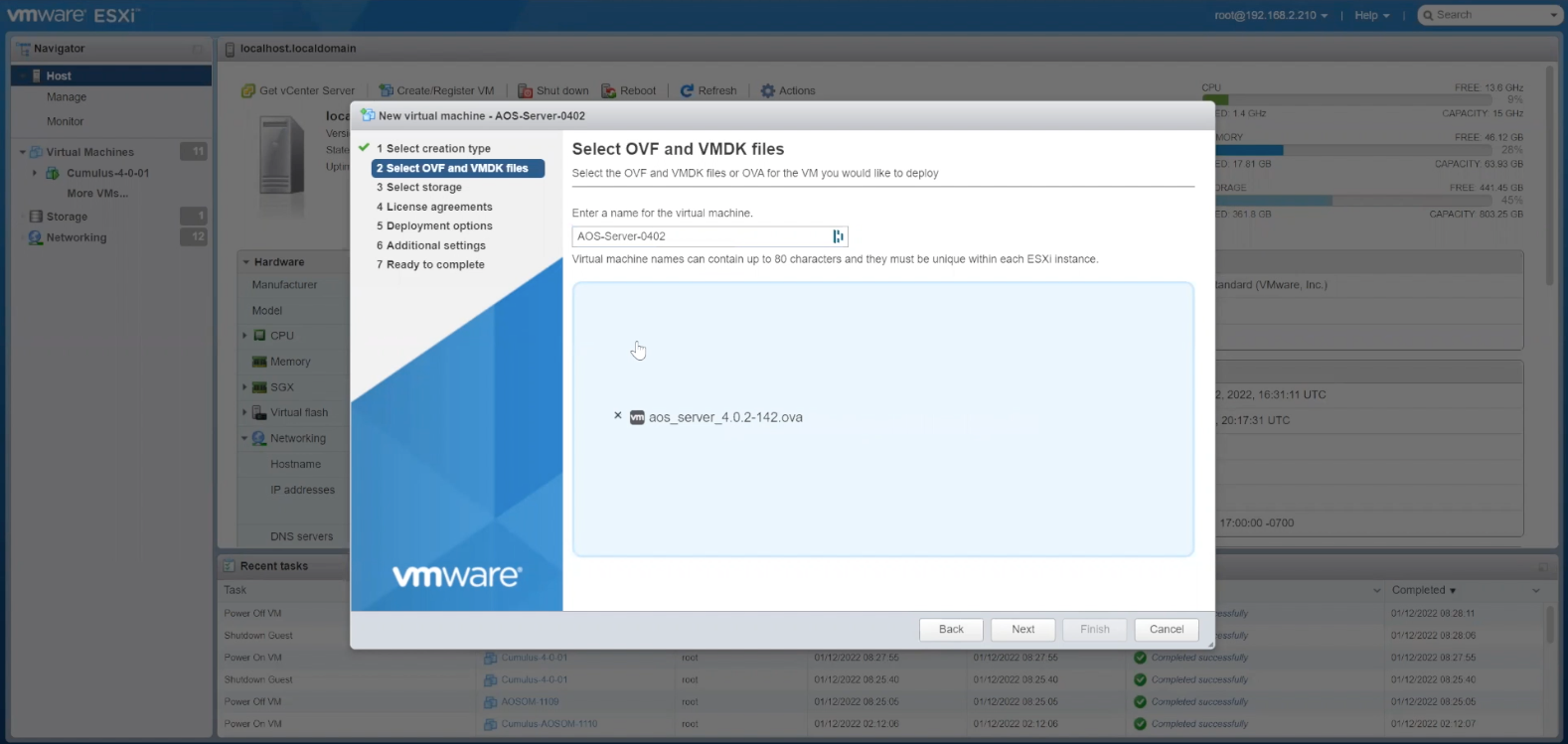Click the Refresh toolbar item

[708, 90]
